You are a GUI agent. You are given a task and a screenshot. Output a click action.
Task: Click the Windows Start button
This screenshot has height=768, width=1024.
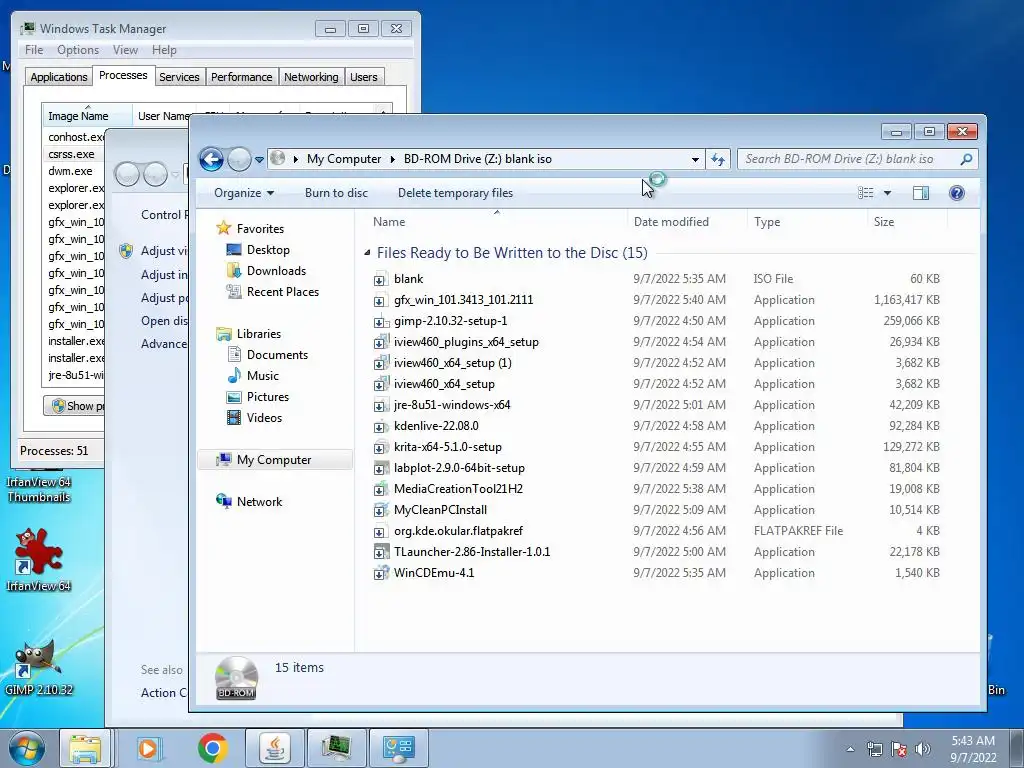click(26, 748)
